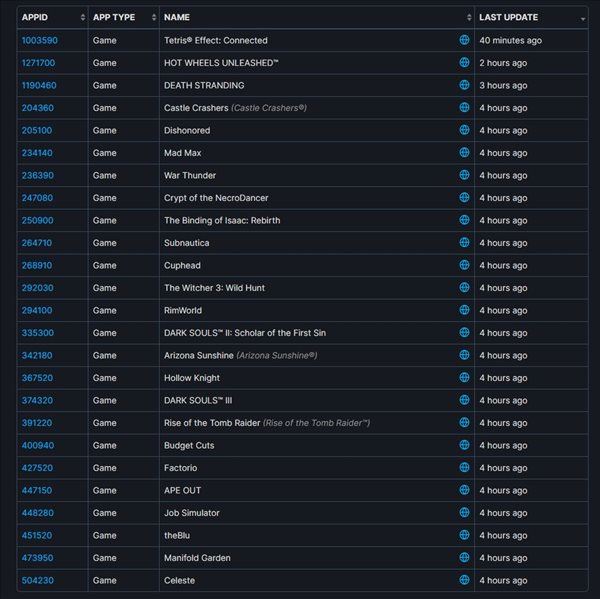Open app ID 292030 for The Witcher 3
600x599 pixels.
[38, 288]
